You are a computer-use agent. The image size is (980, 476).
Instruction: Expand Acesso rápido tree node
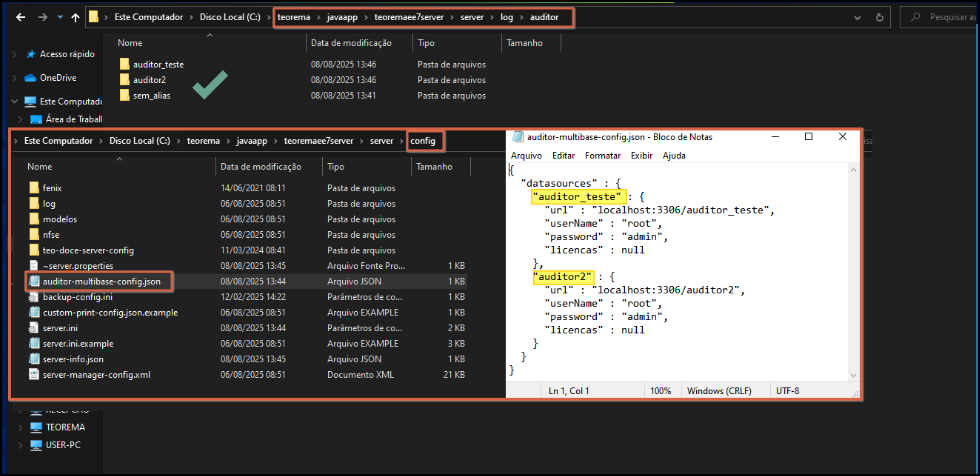[x=15, y=54]
